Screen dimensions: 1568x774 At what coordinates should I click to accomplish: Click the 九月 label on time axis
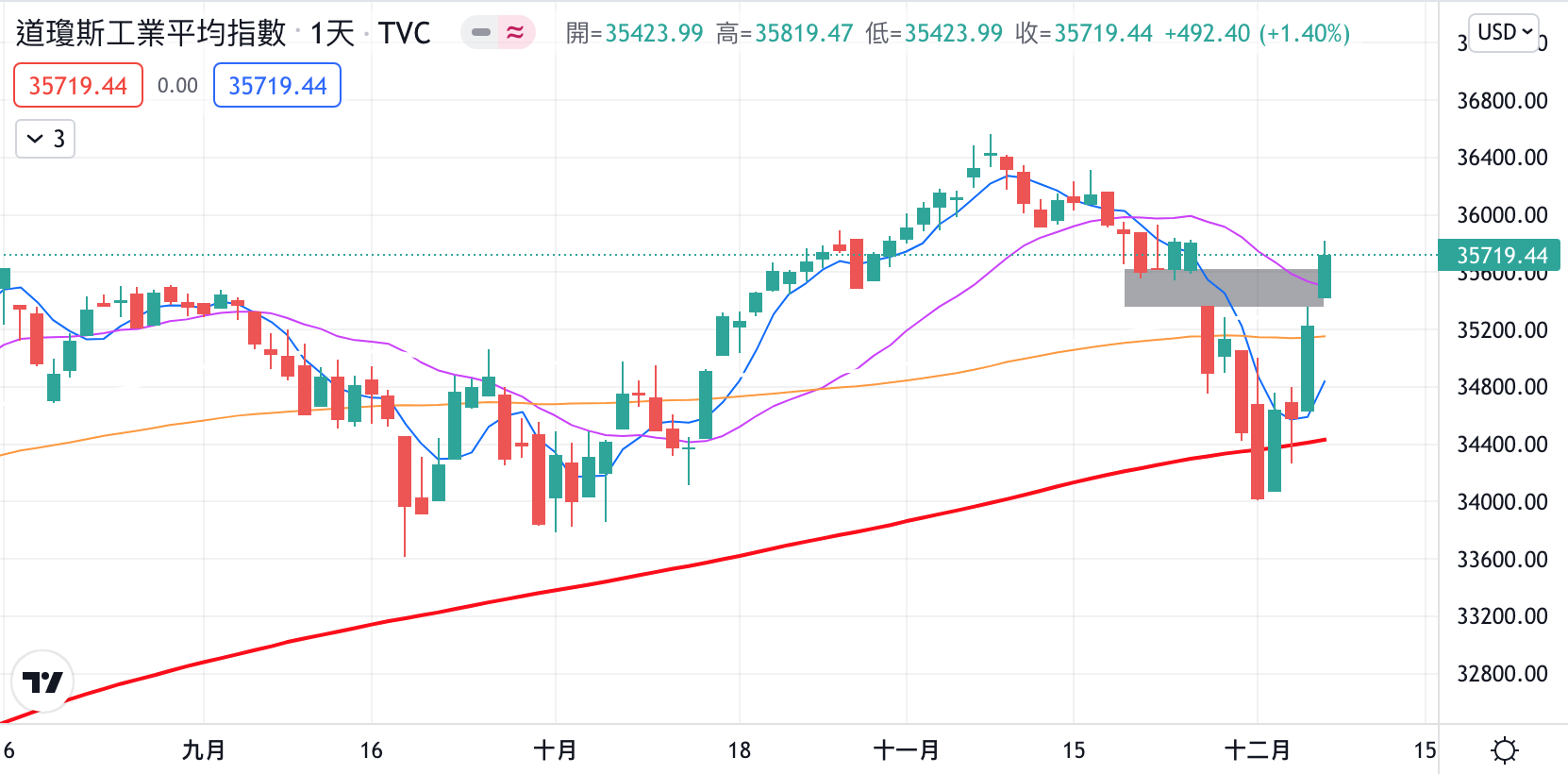[204, 750]
